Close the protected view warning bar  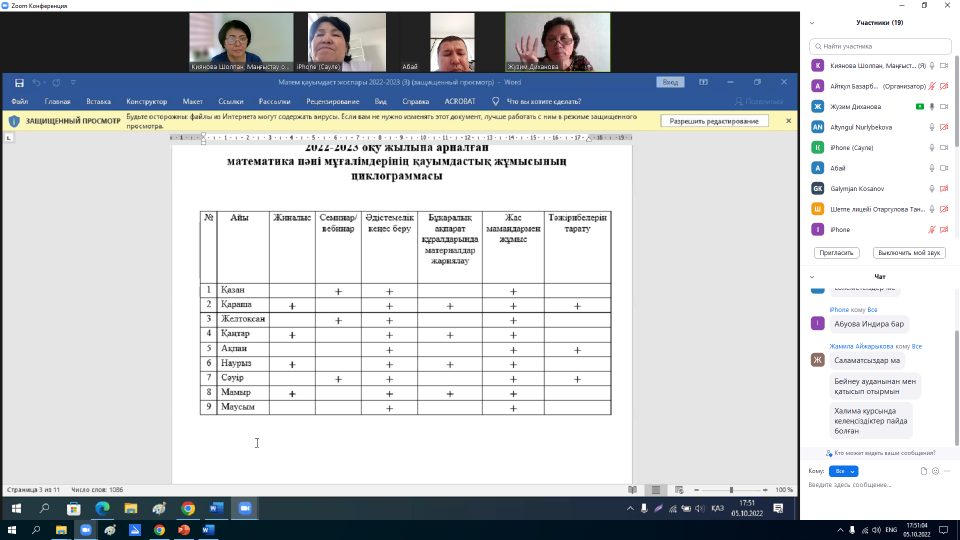coord(788,121)
